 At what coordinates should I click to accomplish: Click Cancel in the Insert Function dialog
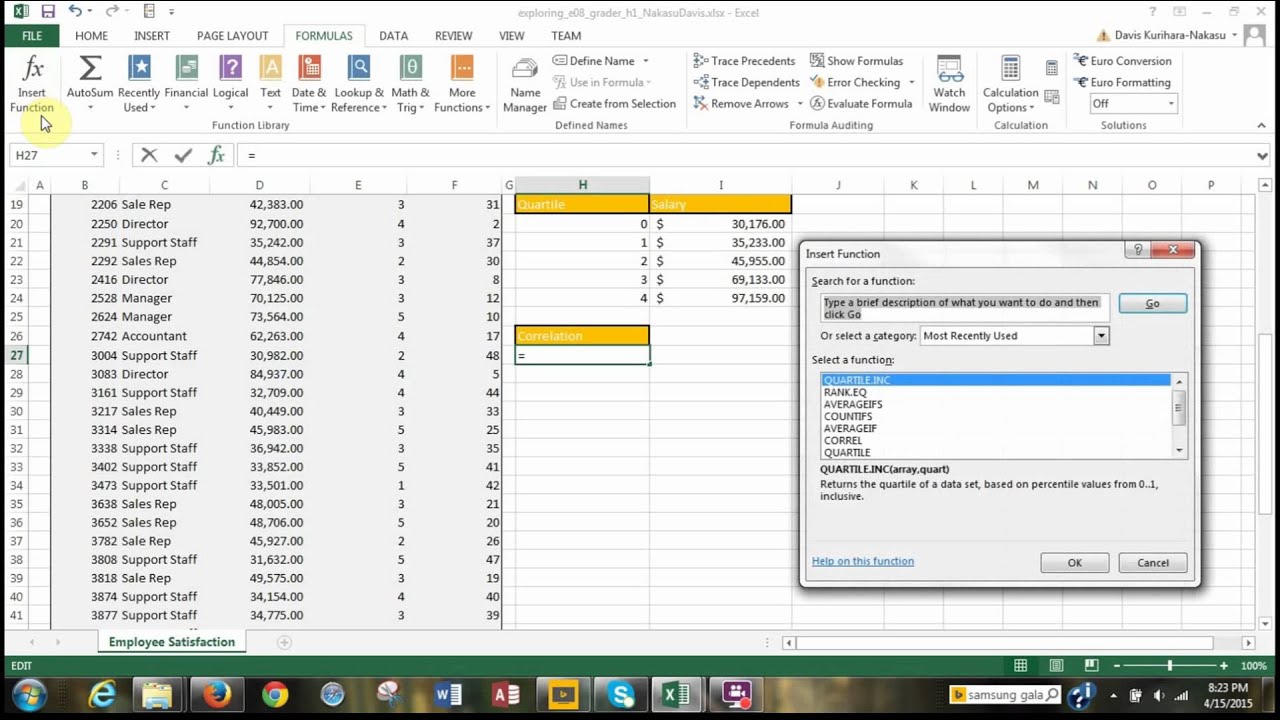tap(1153, 563)
